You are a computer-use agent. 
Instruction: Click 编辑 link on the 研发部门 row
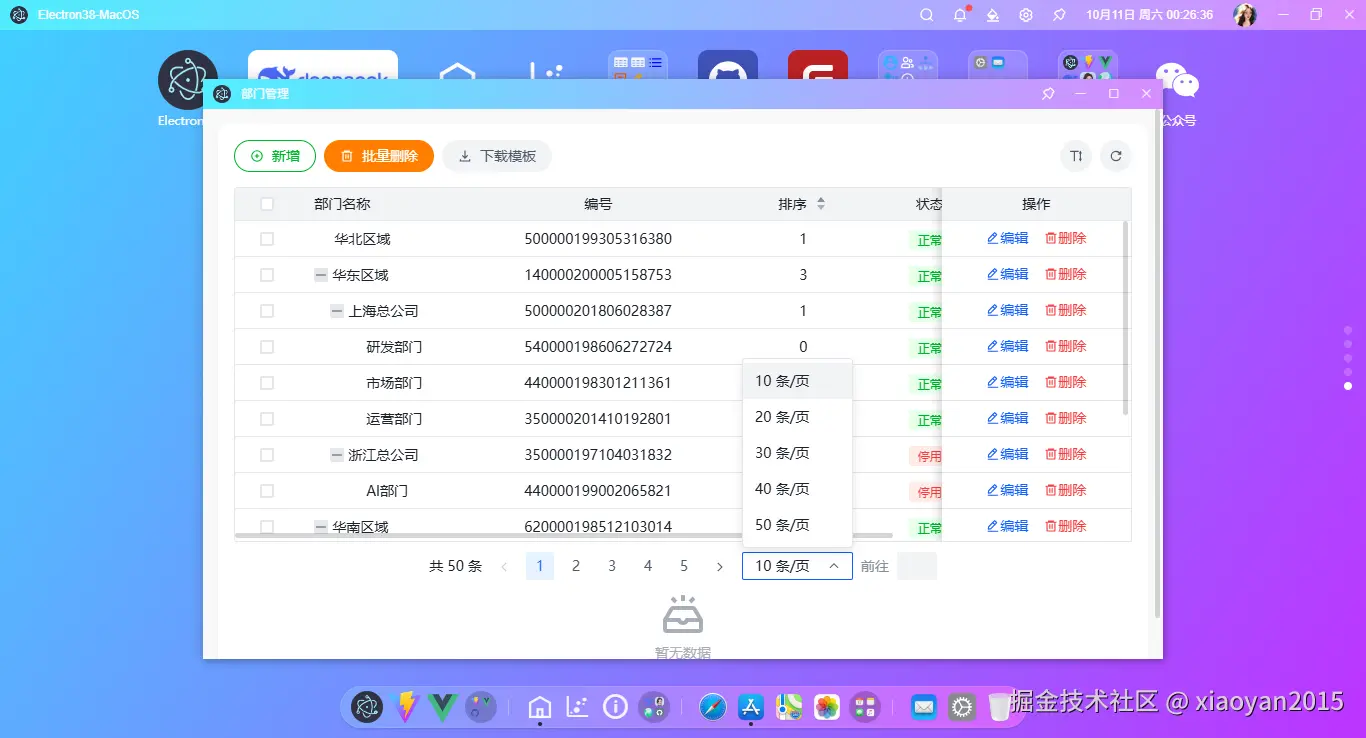pos(1007,346)
